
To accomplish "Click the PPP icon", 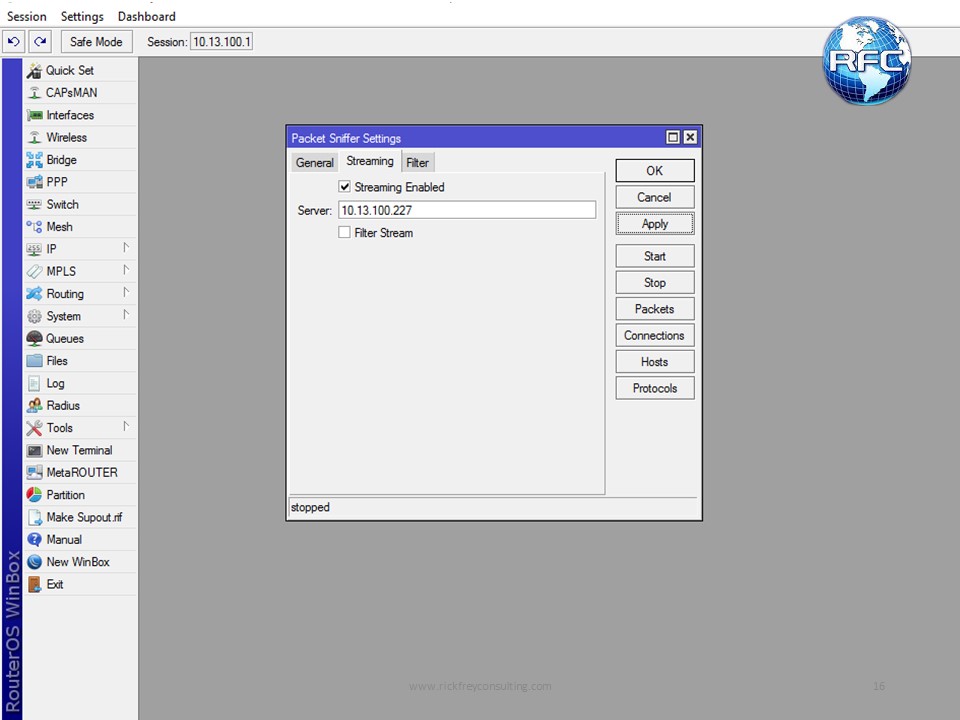I will tap(34, 182).
